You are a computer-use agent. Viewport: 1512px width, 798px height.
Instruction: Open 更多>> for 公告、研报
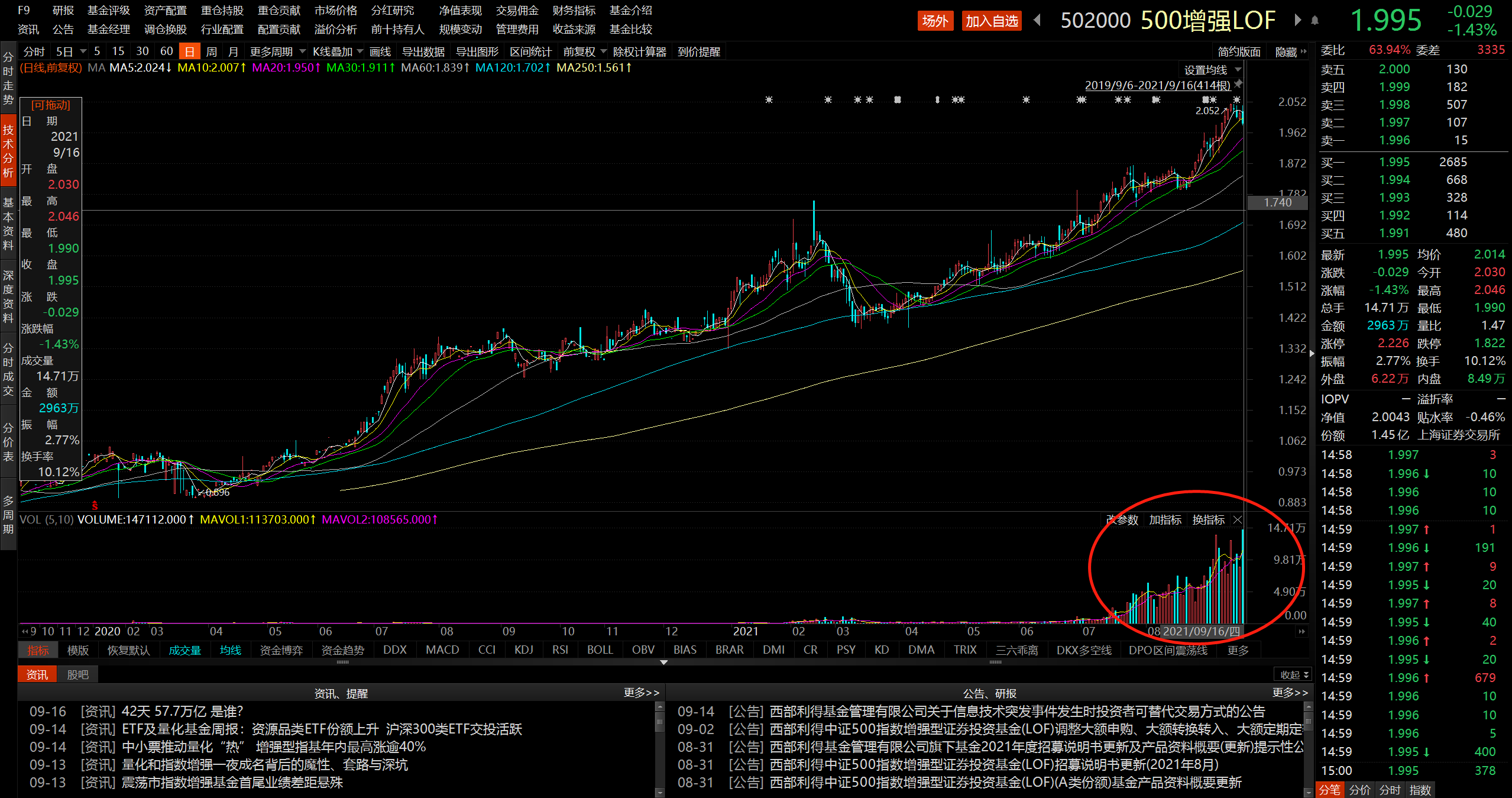click(x=1290, y=693)
